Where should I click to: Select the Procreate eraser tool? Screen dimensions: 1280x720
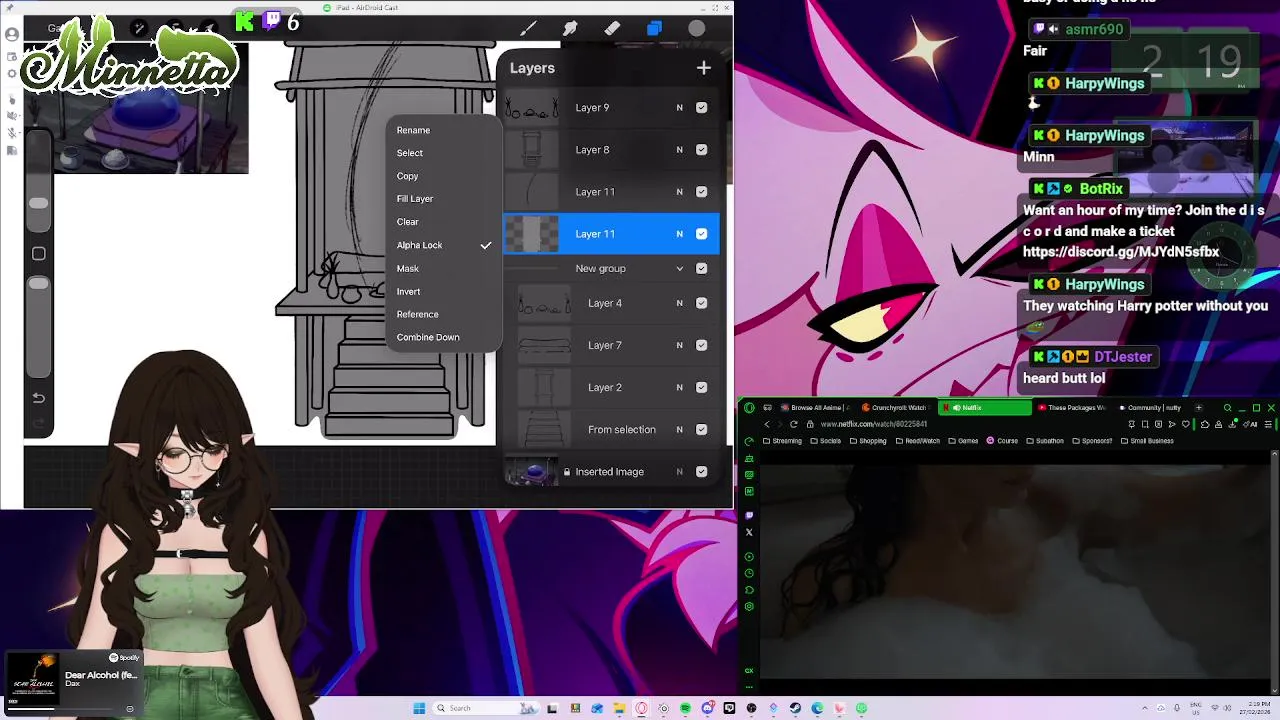click(612, 28)
